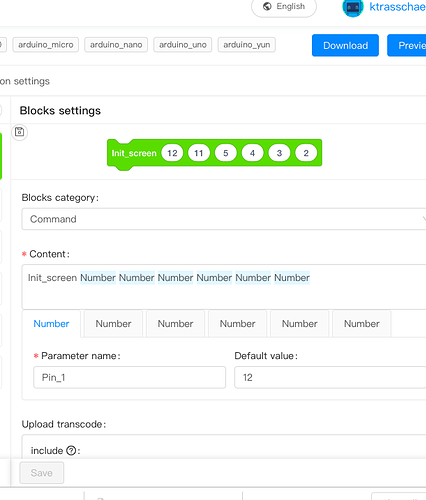Open the last Number parameter tab
The height and width of the screenshot is (500, 426).
(362, 324)
